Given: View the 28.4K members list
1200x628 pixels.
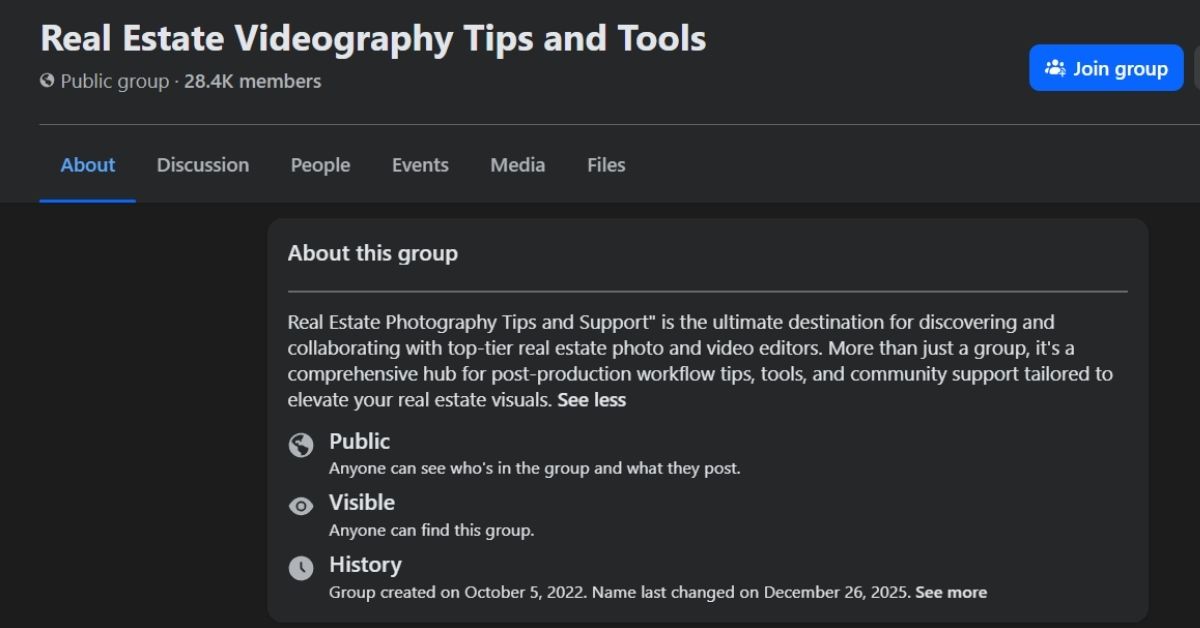Looking at the screenshot, I should [x=252, y=81].
